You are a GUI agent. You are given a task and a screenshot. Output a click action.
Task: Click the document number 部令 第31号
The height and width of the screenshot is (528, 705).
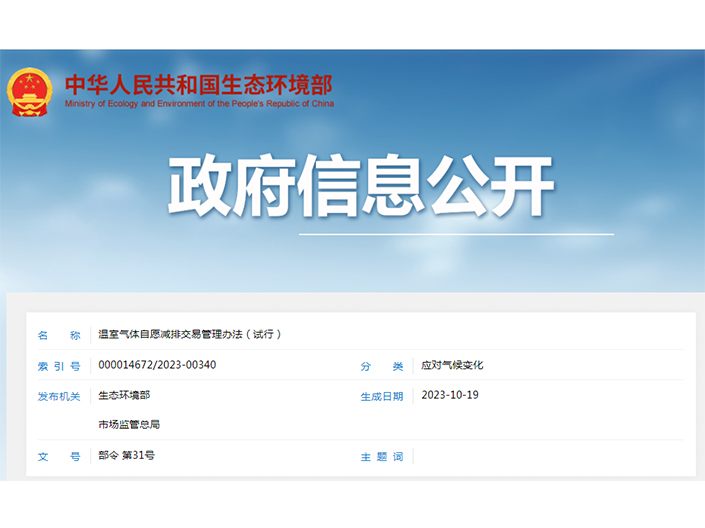click(127, 455)
